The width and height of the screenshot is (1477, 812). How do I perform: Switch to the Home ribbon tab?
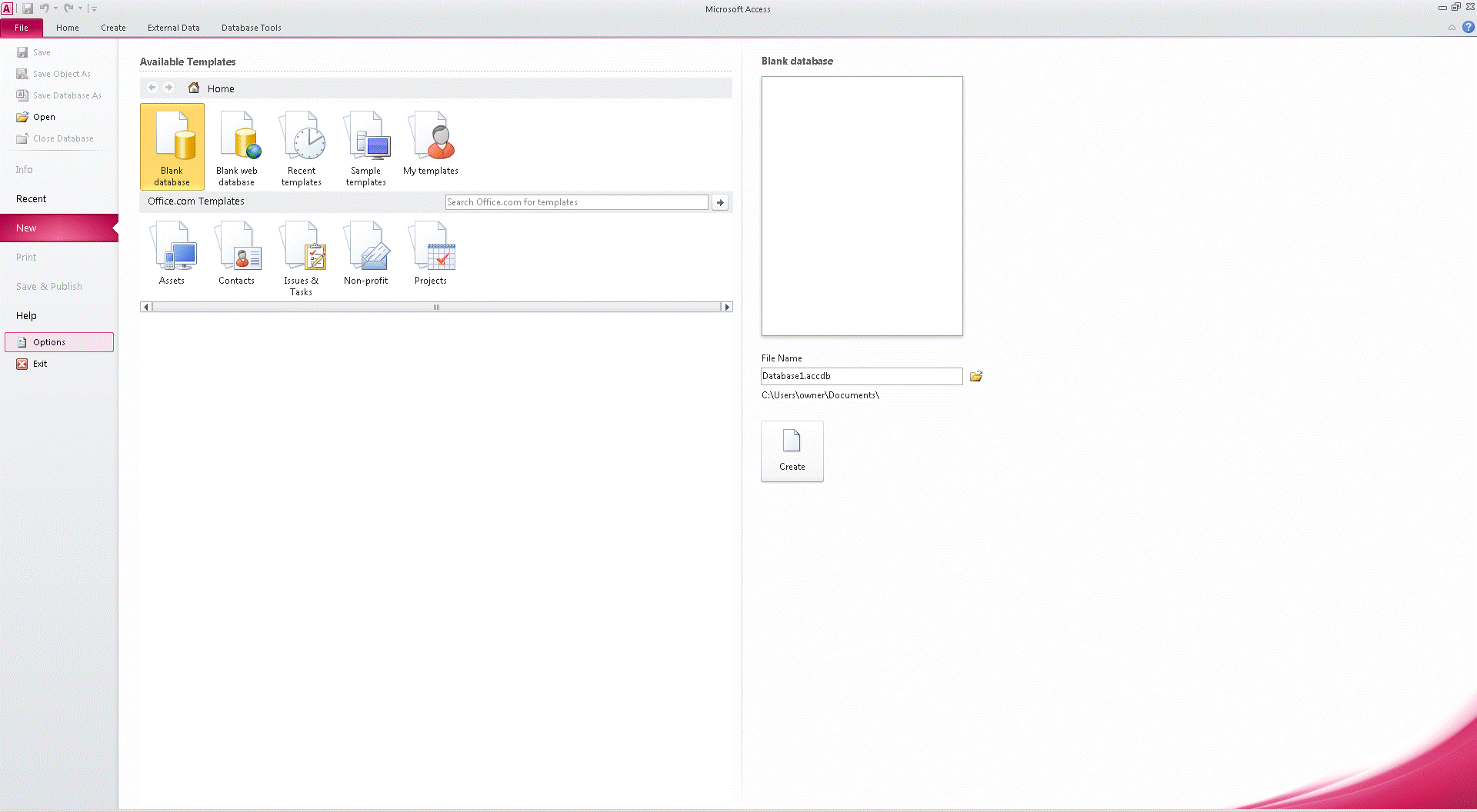pos(68,28)
